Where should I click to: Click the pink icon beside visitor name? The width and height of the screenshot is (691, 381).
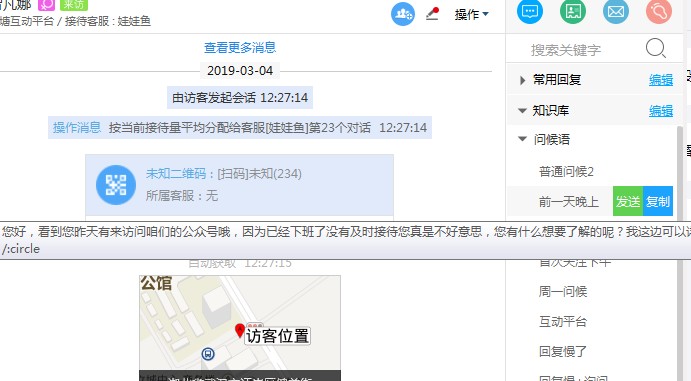46,5
